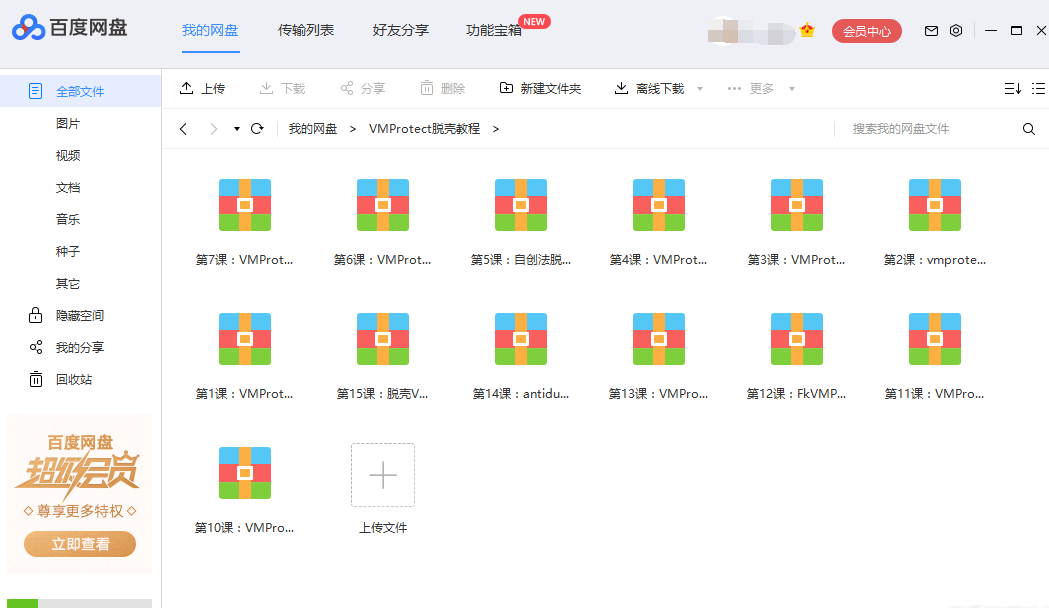This screenshot has width=1049, height=608.
Task: Create a folder with 新建文件夹
Action: (541, 88)
